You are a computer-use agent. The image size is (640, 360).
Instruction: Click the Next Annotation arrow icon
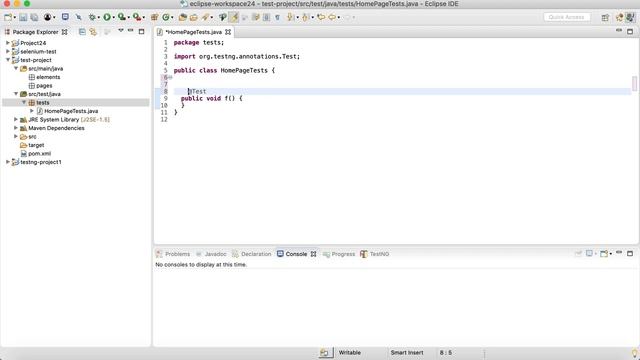pyautogui.click(x=290, y=17)
